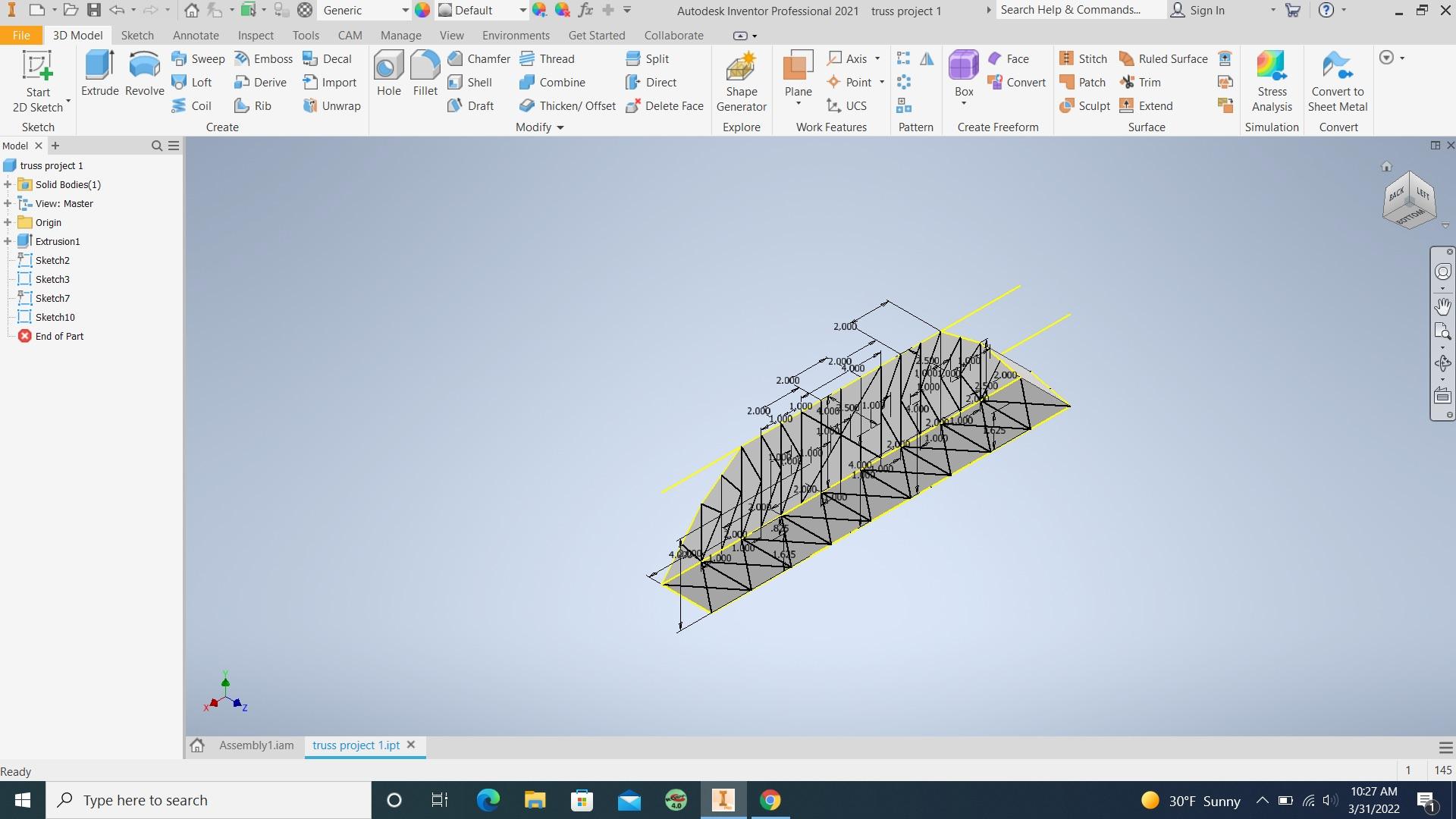
Task: Choose the Fillet tool
Action: point(425,74)
